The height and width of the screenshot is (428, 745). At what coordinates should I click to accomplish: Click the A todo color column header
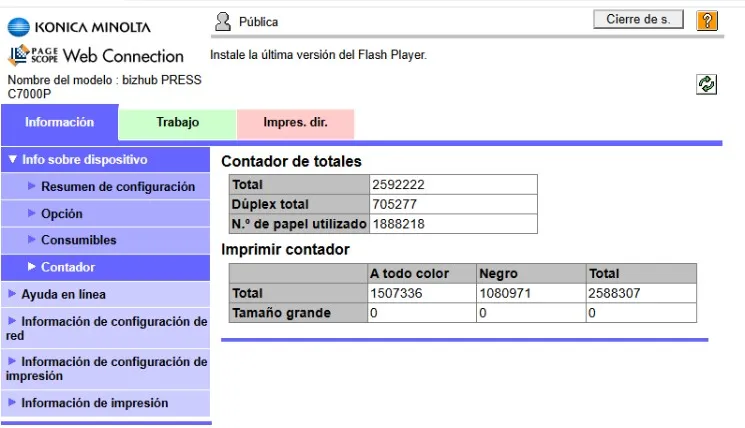[x=409, y=273]
